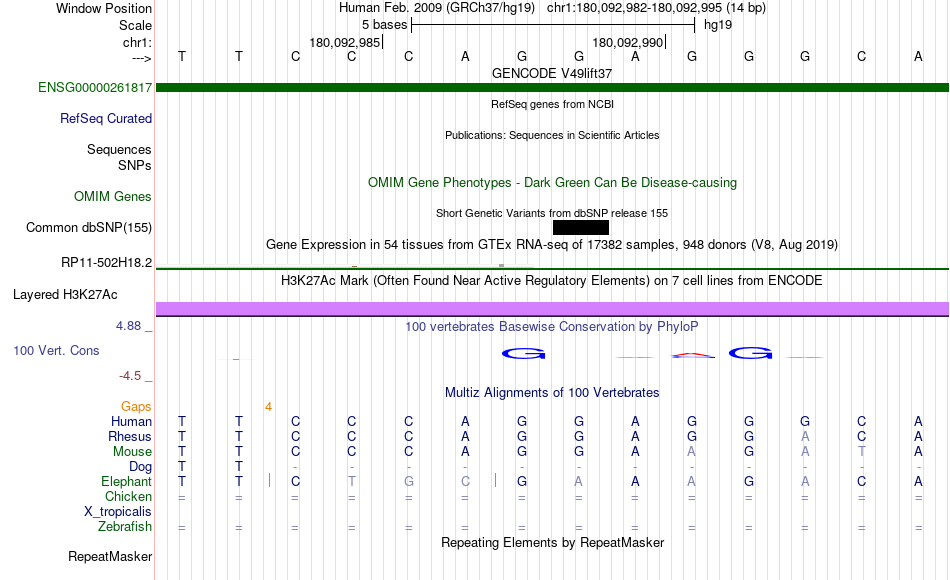Click the Human Feb. 2009 assembly text
The width and height of the screenshot is (950, 580).
coord(437,8)
